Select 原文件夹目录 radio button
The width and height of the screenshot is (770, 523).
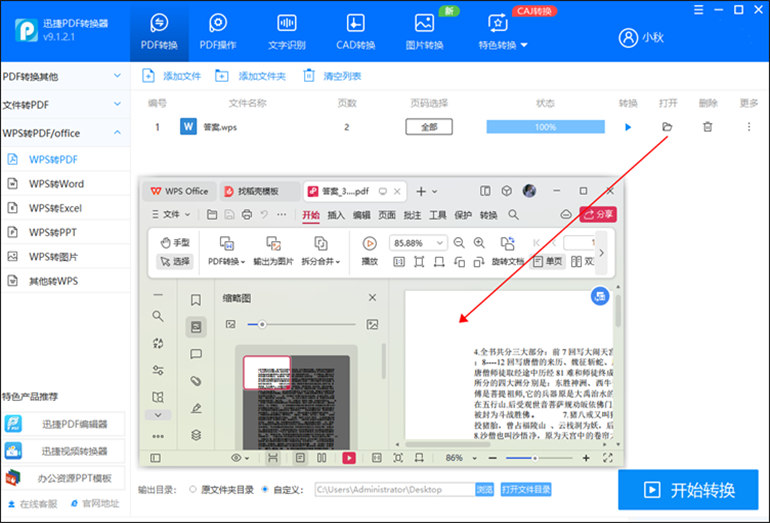[x=192, y=489]
